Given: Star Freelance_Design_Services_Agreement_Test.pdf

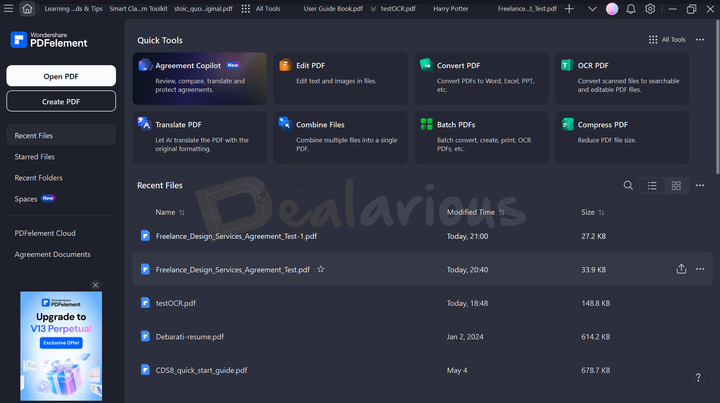Looking at the screenshot, I should coord(321,269).
